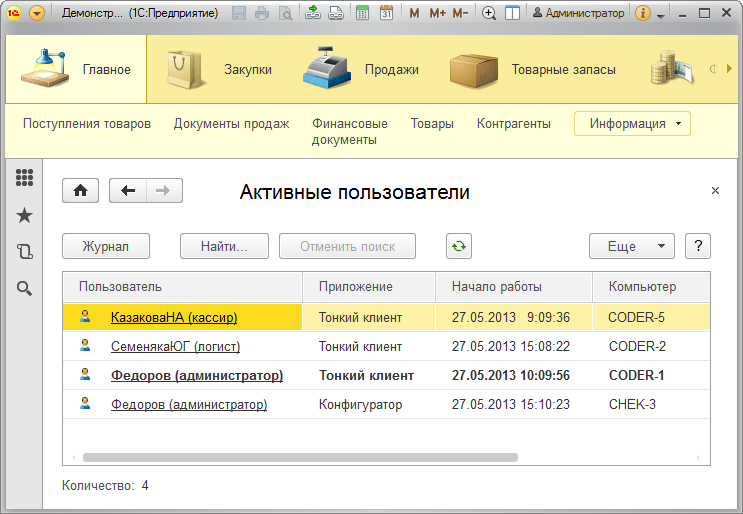Viewport: 743px width, 514px height.
Task: Expand the Еще dropdown menu
Action: click(632, 246)
